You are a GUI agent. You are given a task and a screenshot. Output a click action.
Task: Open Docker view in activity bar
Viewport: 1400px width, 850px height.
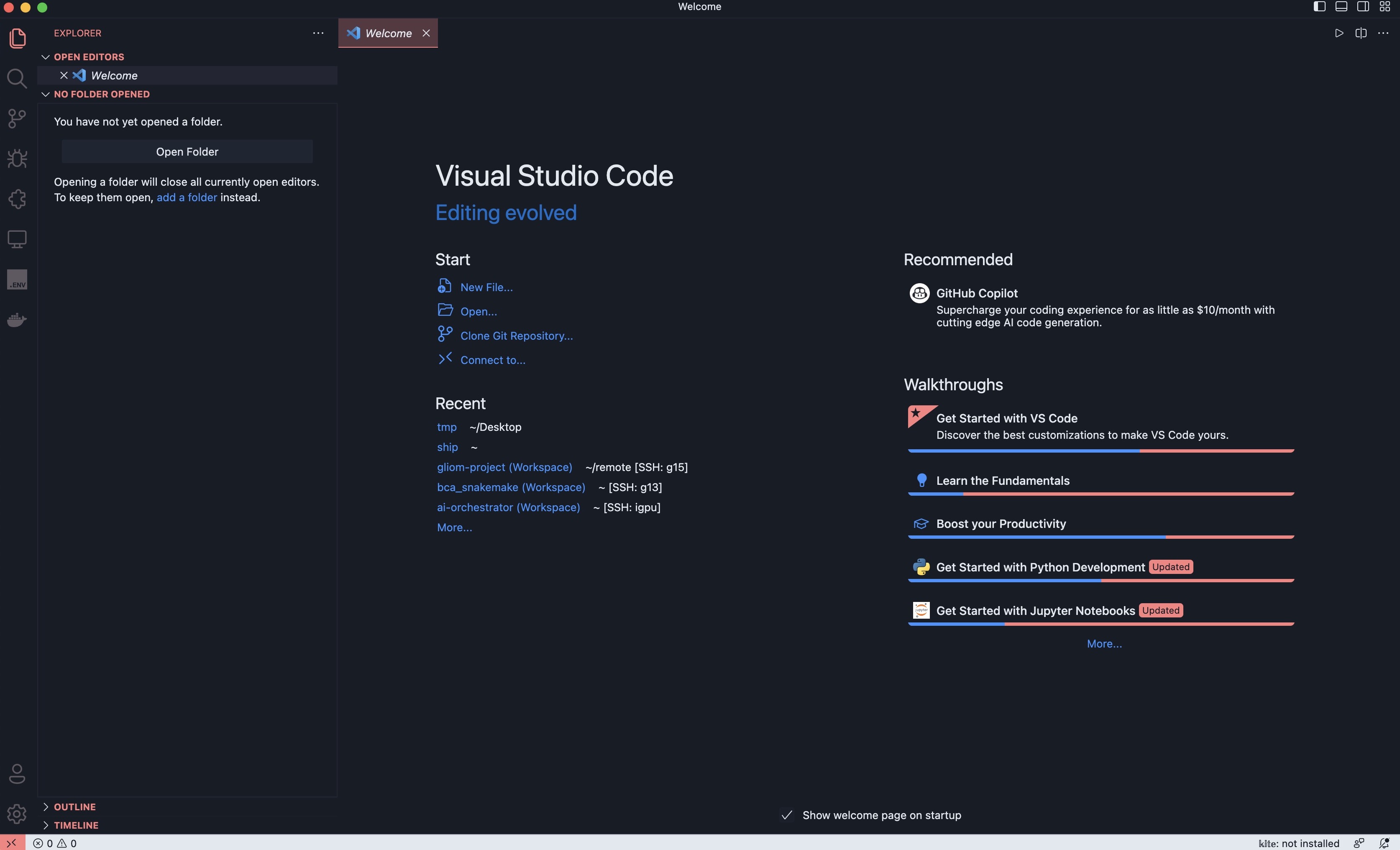[17, 320]
